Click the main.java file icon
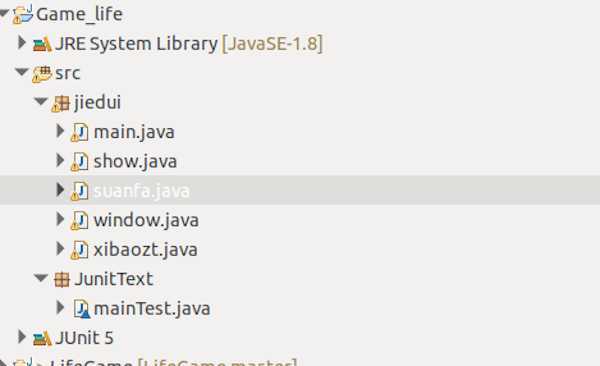This screenshot has height=366, width=600. [80, 132]
